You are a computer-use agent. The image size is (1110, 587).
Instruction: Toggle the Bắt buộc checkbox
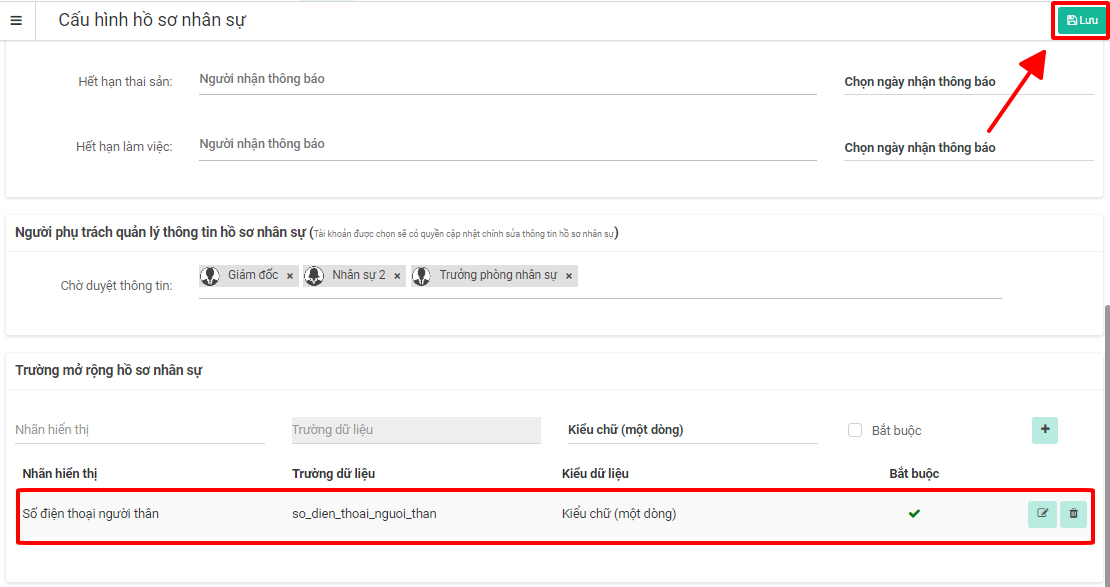tap(855, 430)
